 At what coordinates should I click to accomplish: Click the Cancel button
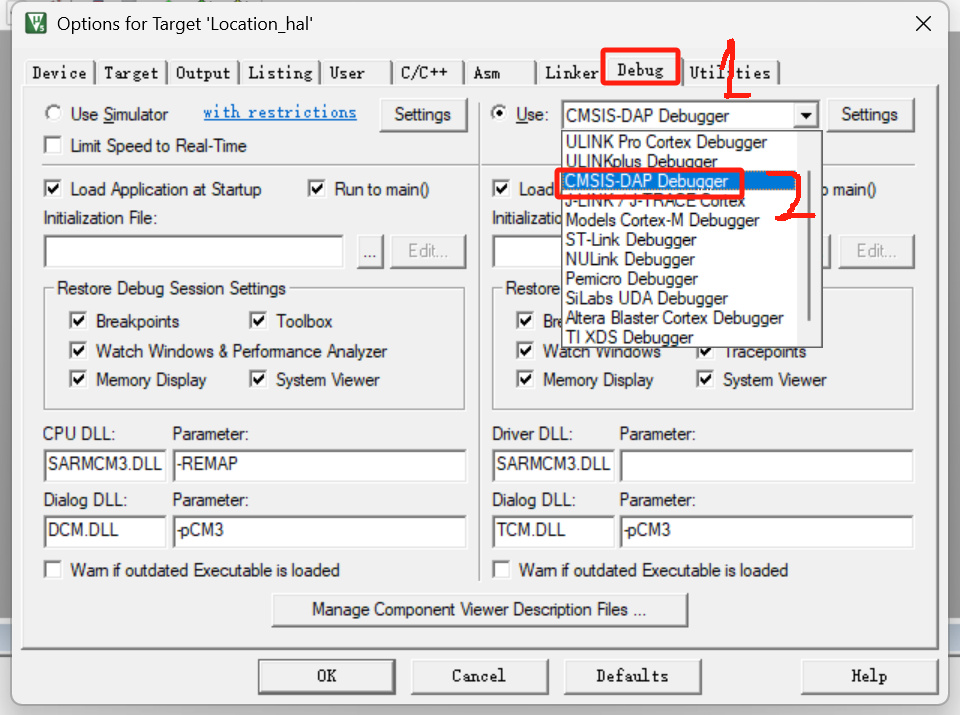479,676
